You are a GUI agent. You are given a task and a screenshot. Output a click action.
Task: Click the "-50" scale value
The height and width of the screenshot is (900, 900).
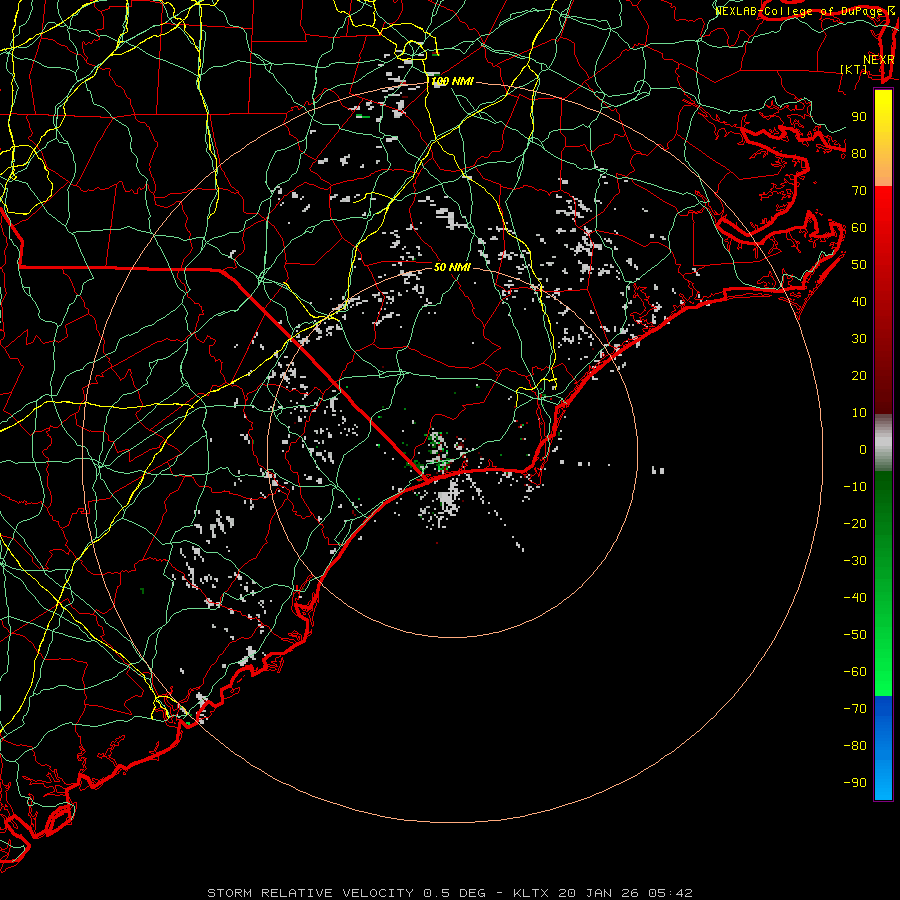pyautogui.click(x=855, y=635)
